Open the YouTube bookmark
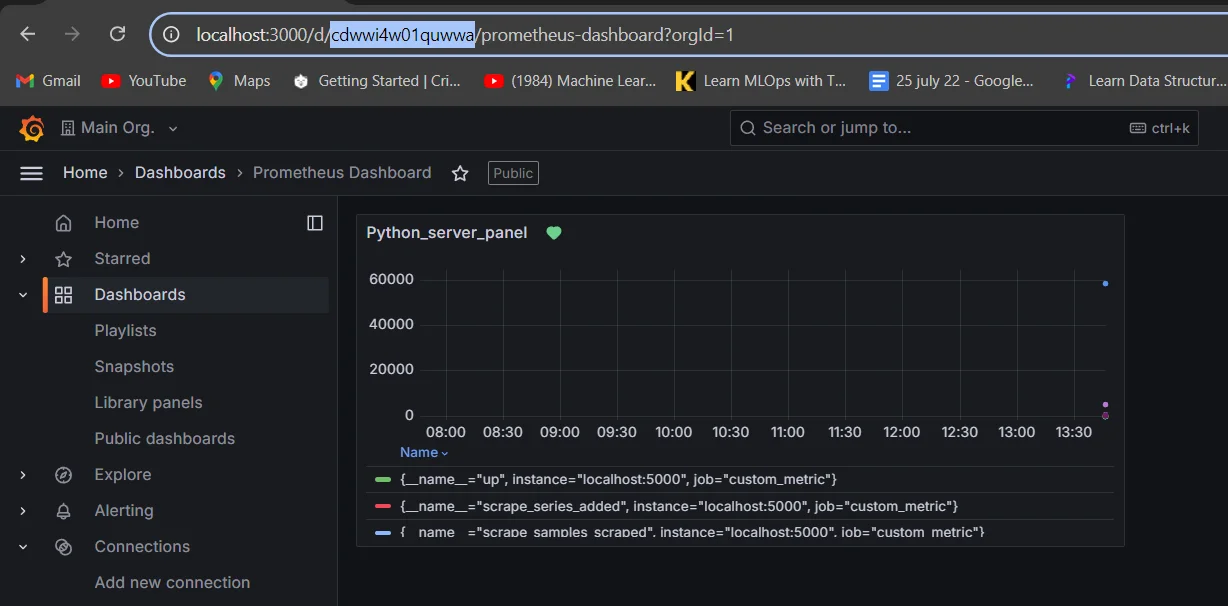 pos(144,81)
